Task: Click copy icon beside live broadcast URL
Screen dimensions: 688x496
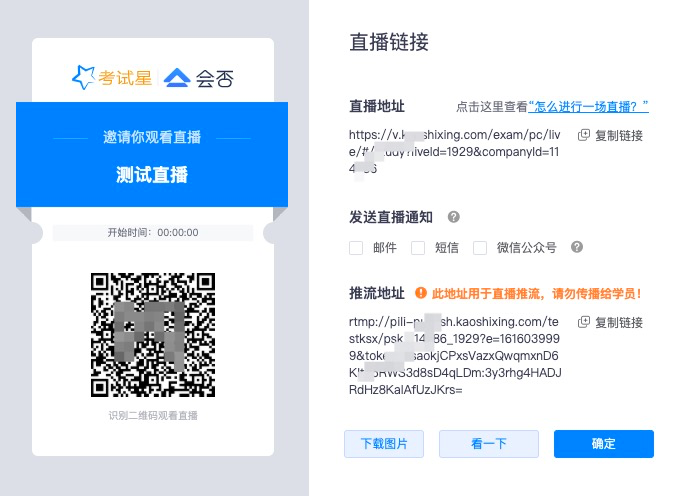Action: click(x=584, y=135)
